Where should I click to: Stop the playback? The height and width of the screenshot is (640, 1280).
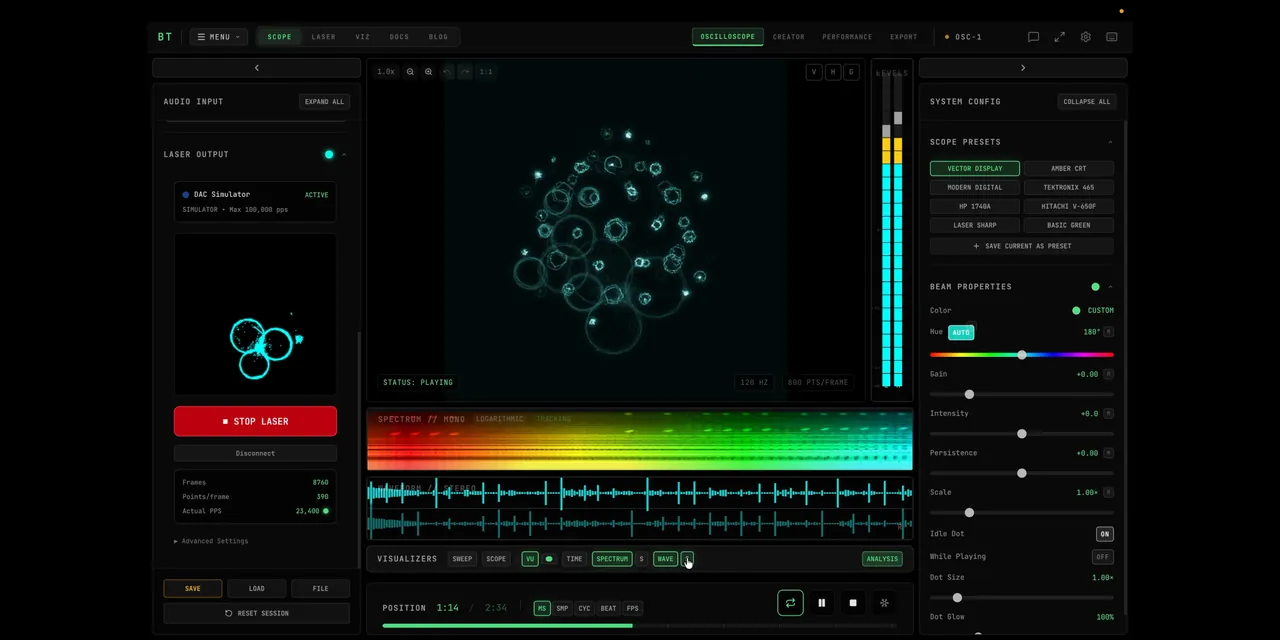(x=852, y=603)
